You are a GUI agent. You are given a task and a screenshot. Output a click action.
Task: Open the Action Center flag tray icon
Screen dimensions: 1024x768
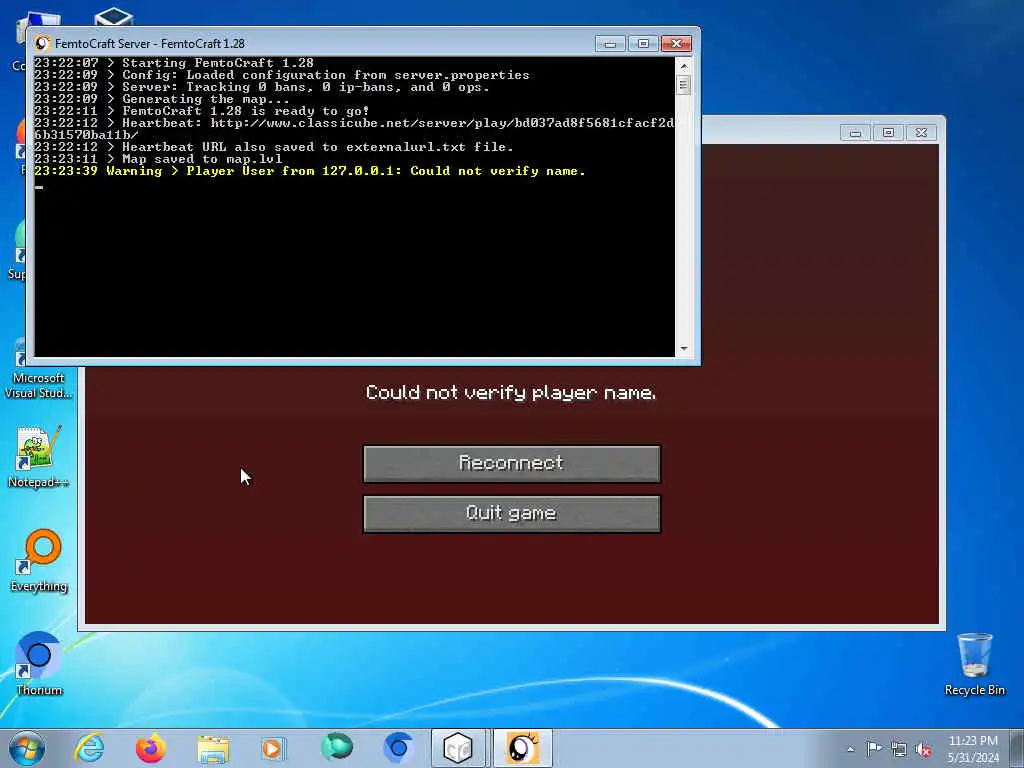(x=874, y=749)
